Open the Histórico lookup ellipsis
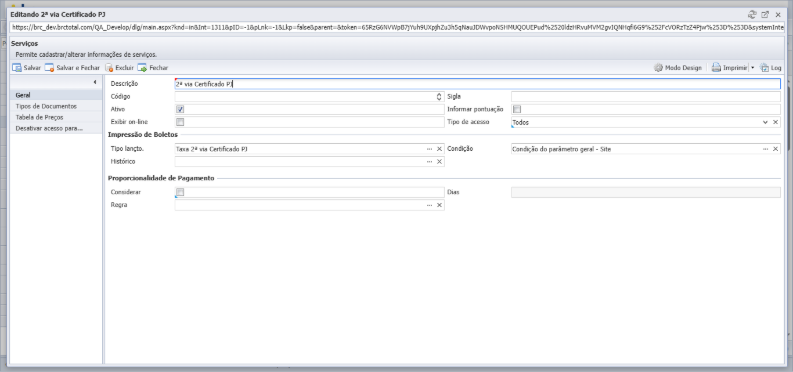 (x=429, y=162)
